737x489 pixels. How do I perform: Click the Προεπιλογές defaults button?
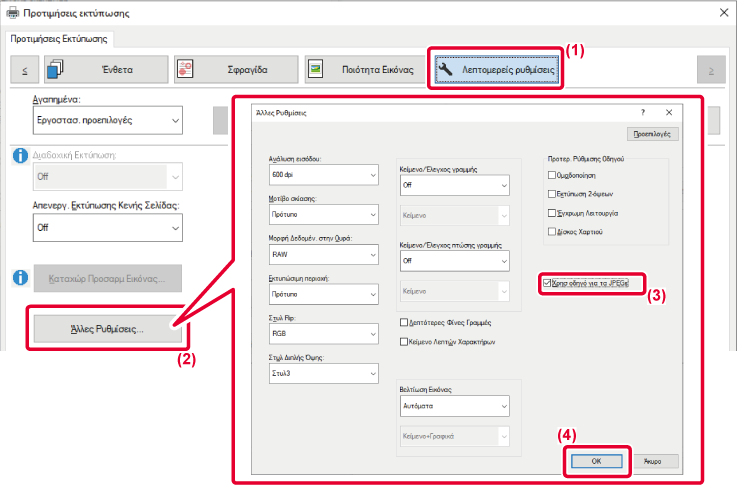coord(654,133)
